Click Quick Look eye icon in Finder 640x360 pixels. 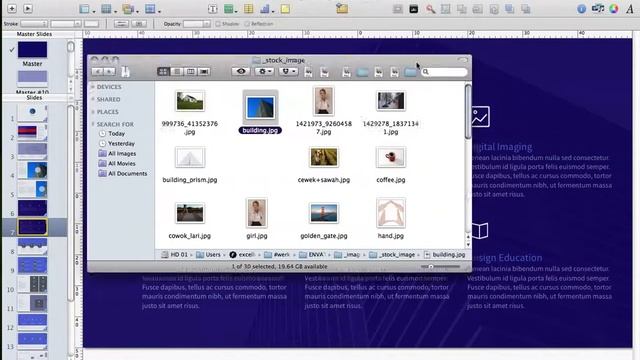click(x=241, y=71)
